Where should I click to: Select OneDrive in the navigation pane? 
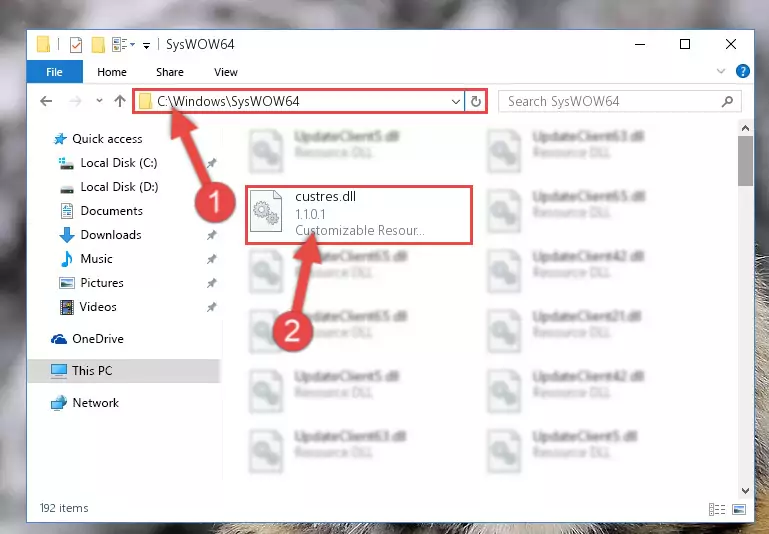[x=98, y=339]
